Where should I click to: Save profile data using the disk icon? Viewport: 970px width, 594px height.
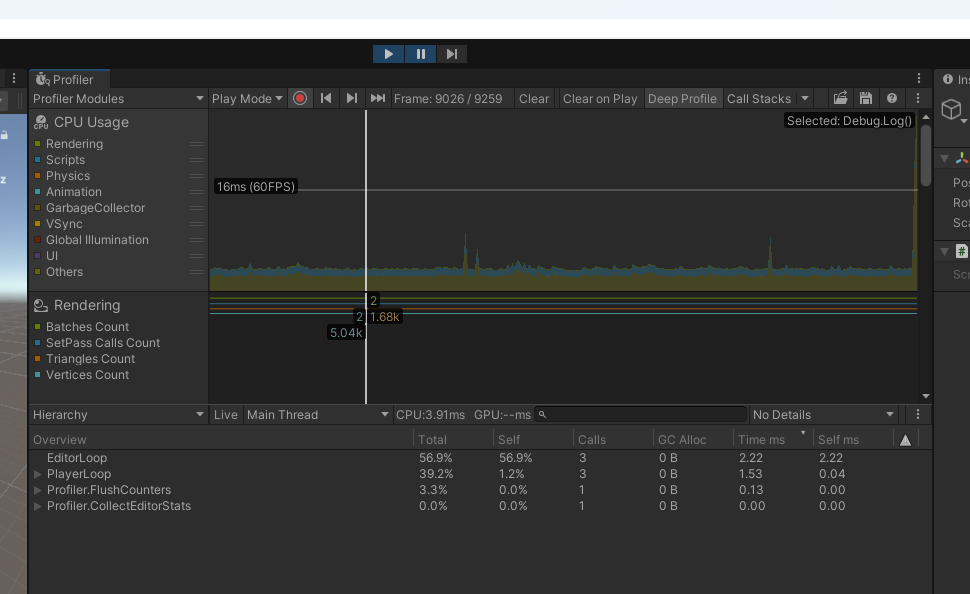865,98
